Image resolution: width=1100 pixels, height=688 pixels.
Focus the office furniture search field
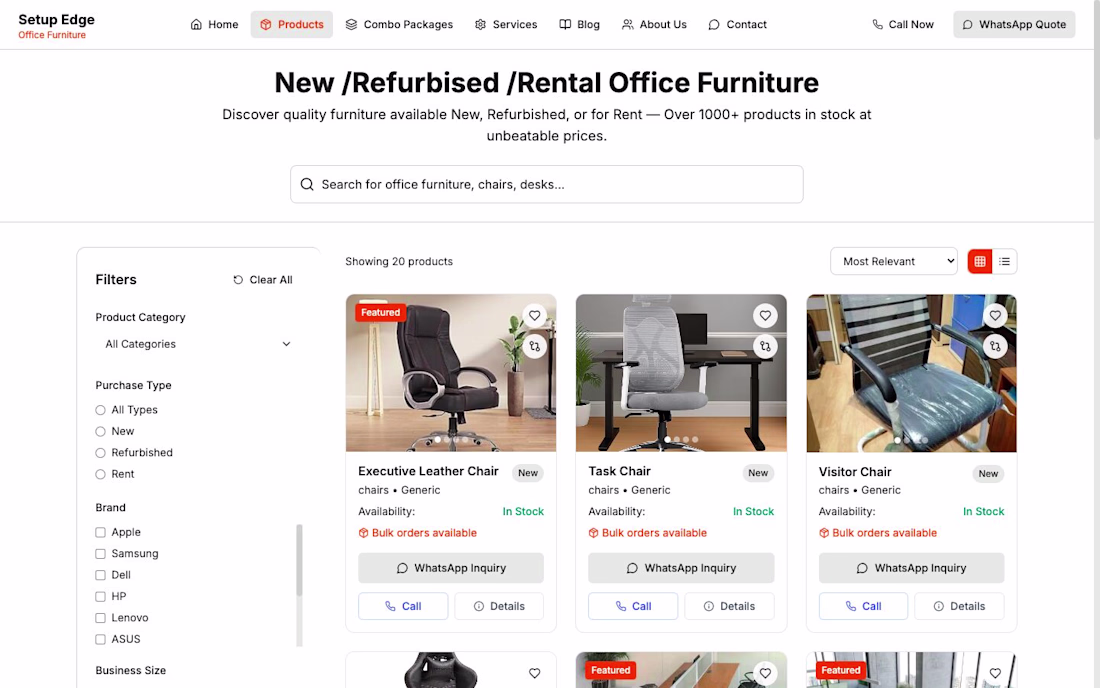click(x=546, y=184)
